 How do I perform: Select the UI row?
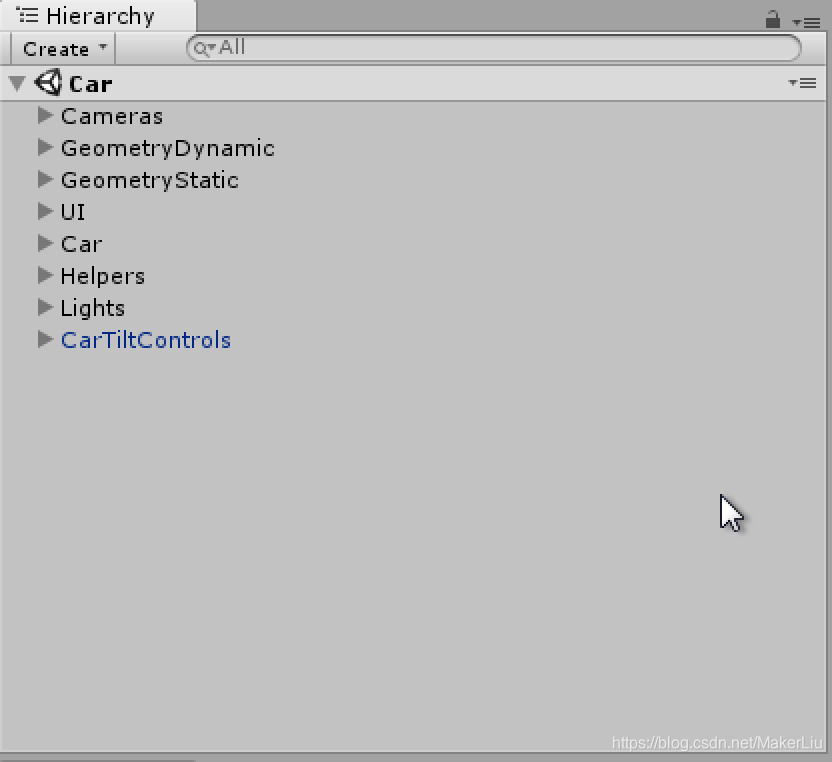point(413,212)
